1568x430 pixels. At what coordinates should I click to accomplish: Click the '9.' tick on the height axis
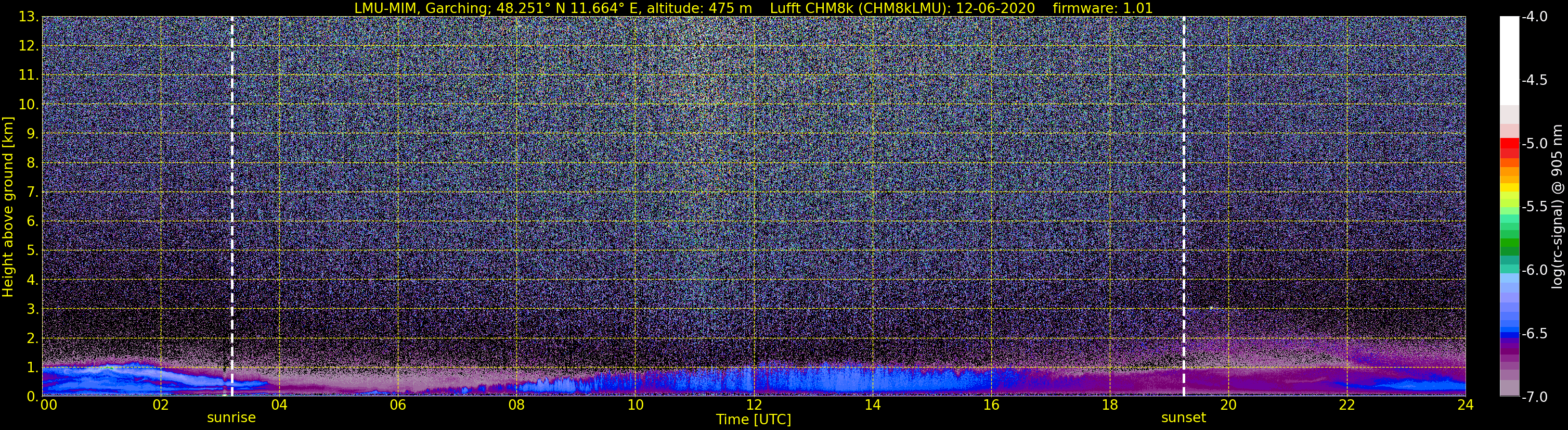point(32,133)
